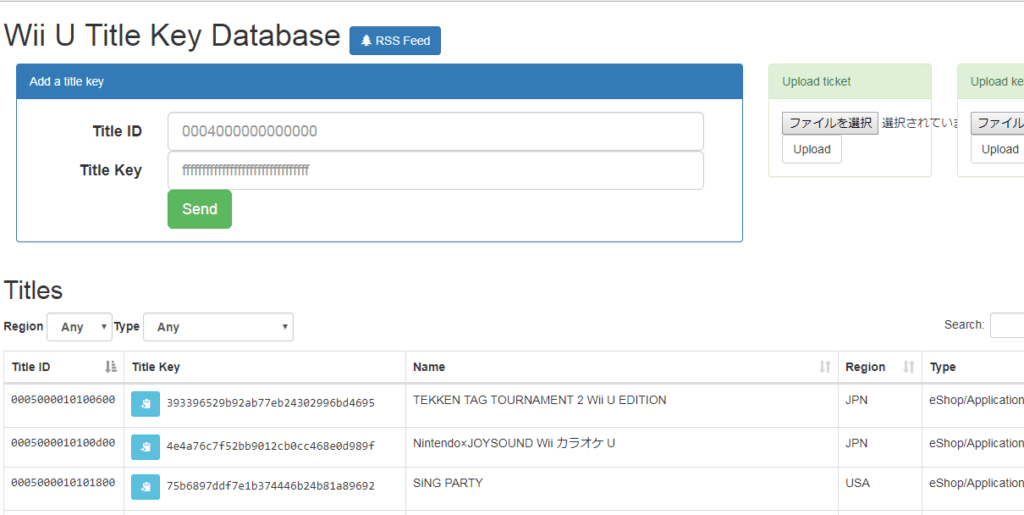Click into the Search box
Image resolution: width=1024 pixels, height=515 pixels.
[x=1007, y=325]
